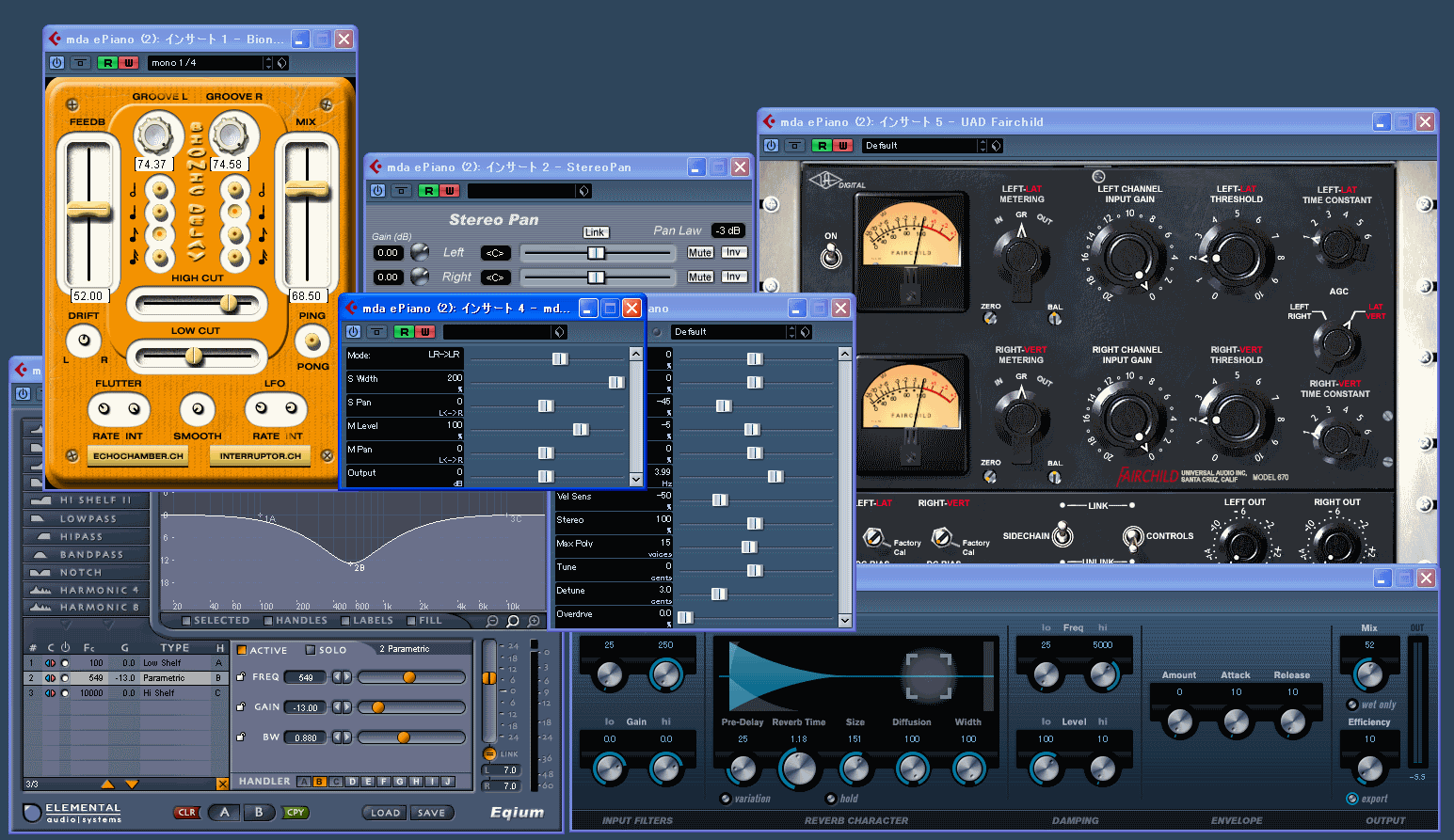The height and width of the screenshot is (840, 1454).
Task: Open the Right channel <C> pan selector
Action: click(495, 277)
